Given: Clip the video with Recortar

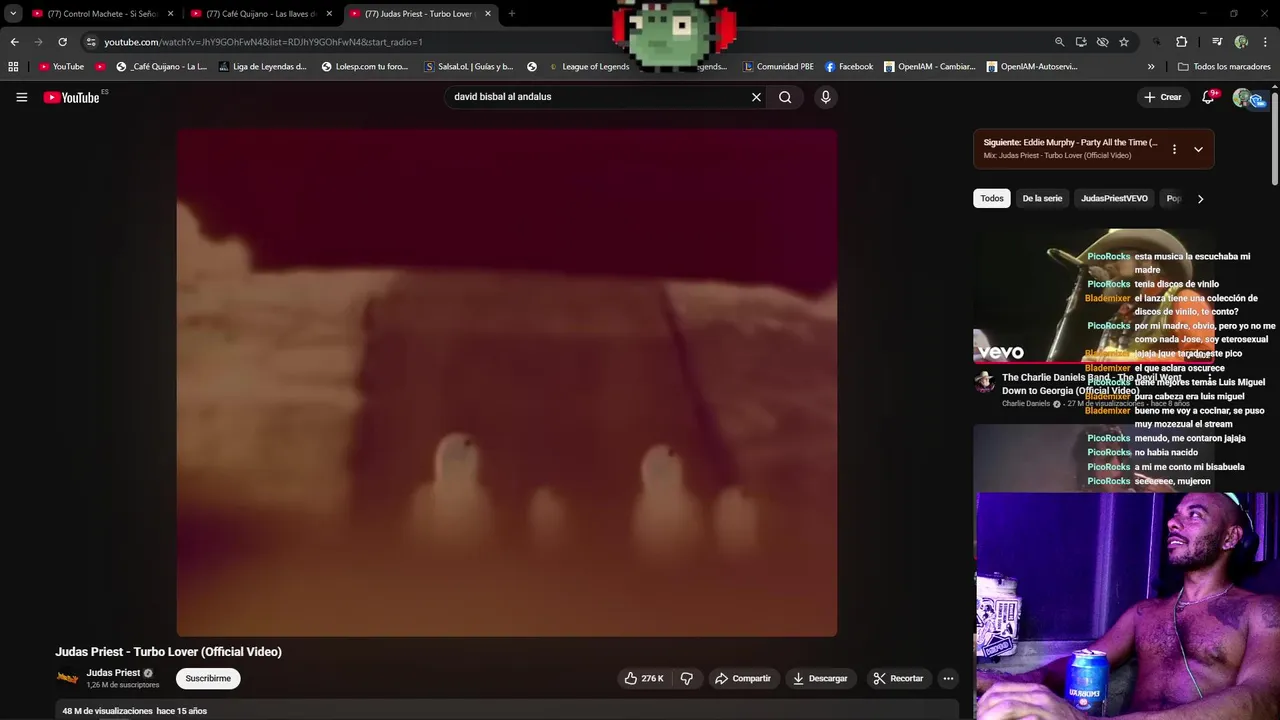Looking at the screenshot, I should [x=898, y=678].
